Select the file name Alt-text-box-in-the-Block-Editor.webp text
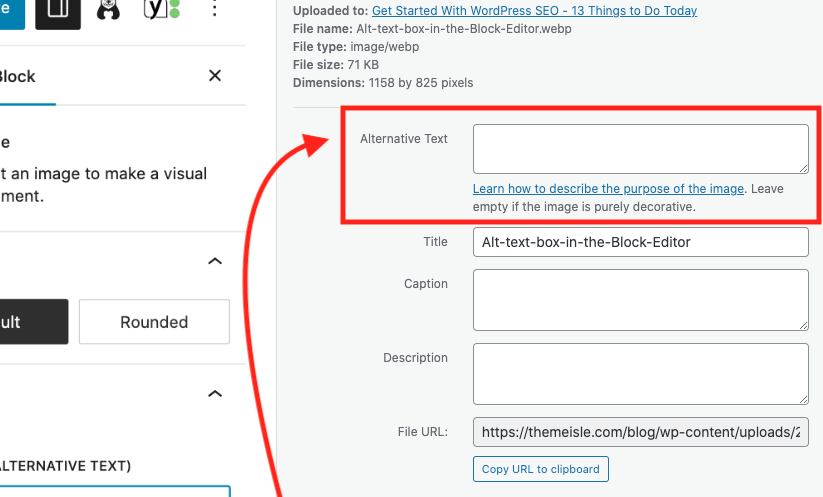The image size is (823, 497). [463, 29]
